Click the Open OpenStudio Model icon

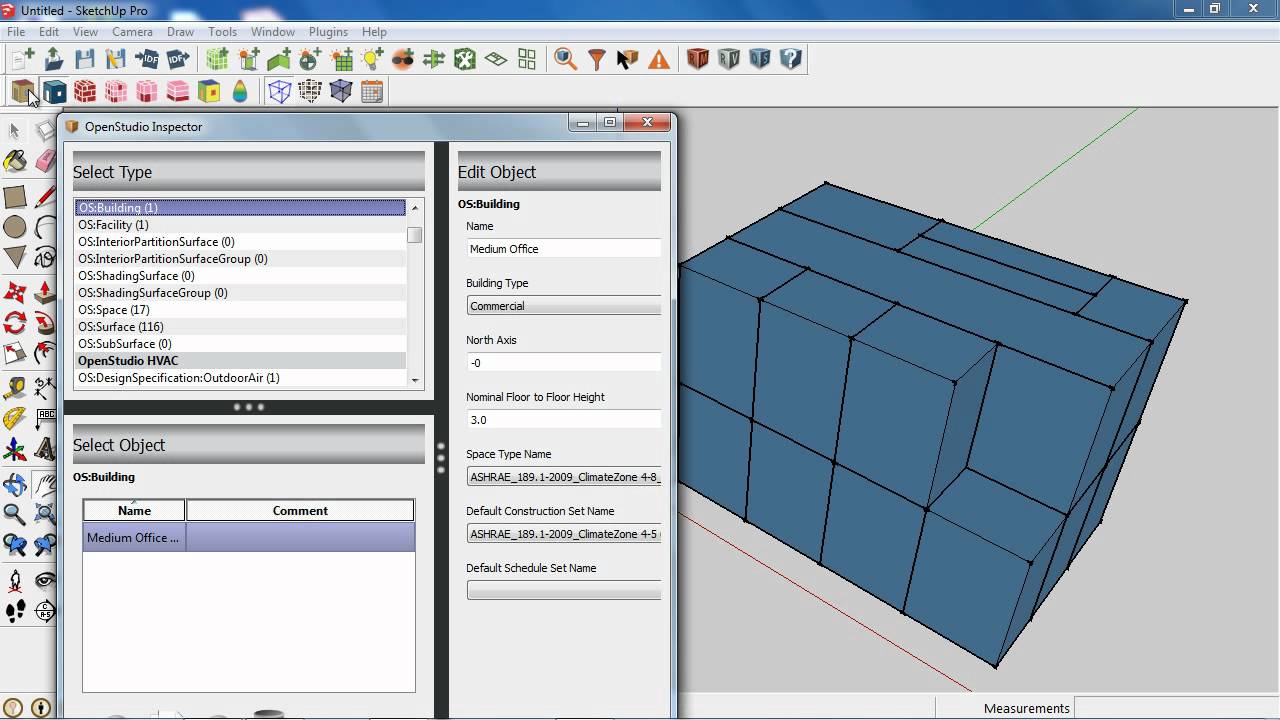pyautogui.click(x=54, y=59)
